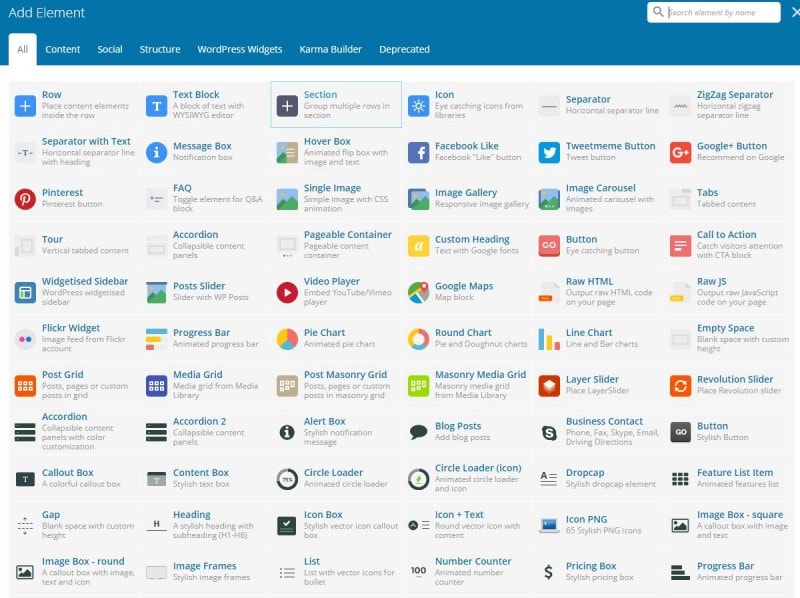Click the Pie Chart icon
Viewport: 800px width, 598px height.
point(287,339)
